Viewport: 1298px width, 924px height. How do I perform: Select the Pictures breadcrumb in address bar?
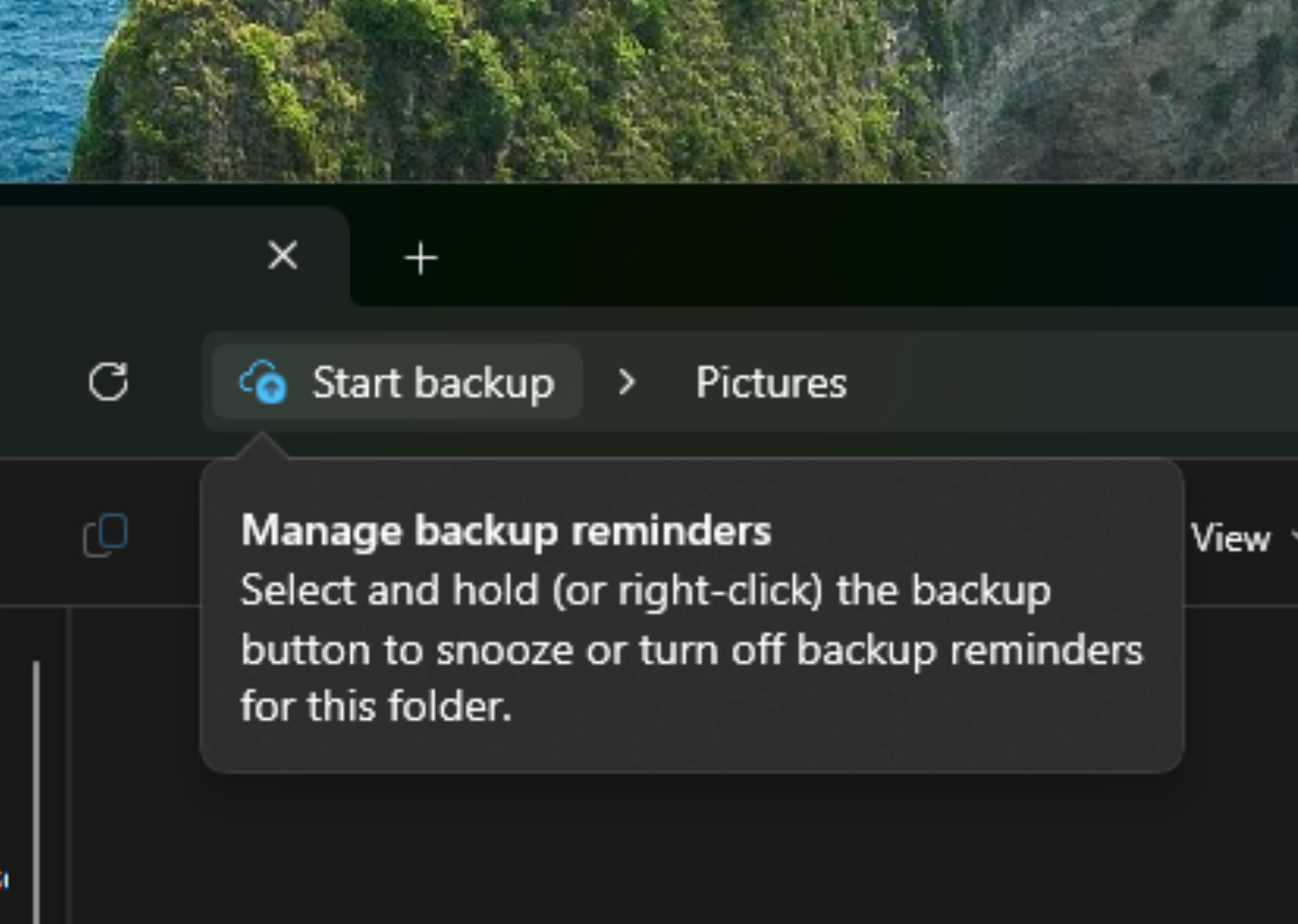point(770,382)
